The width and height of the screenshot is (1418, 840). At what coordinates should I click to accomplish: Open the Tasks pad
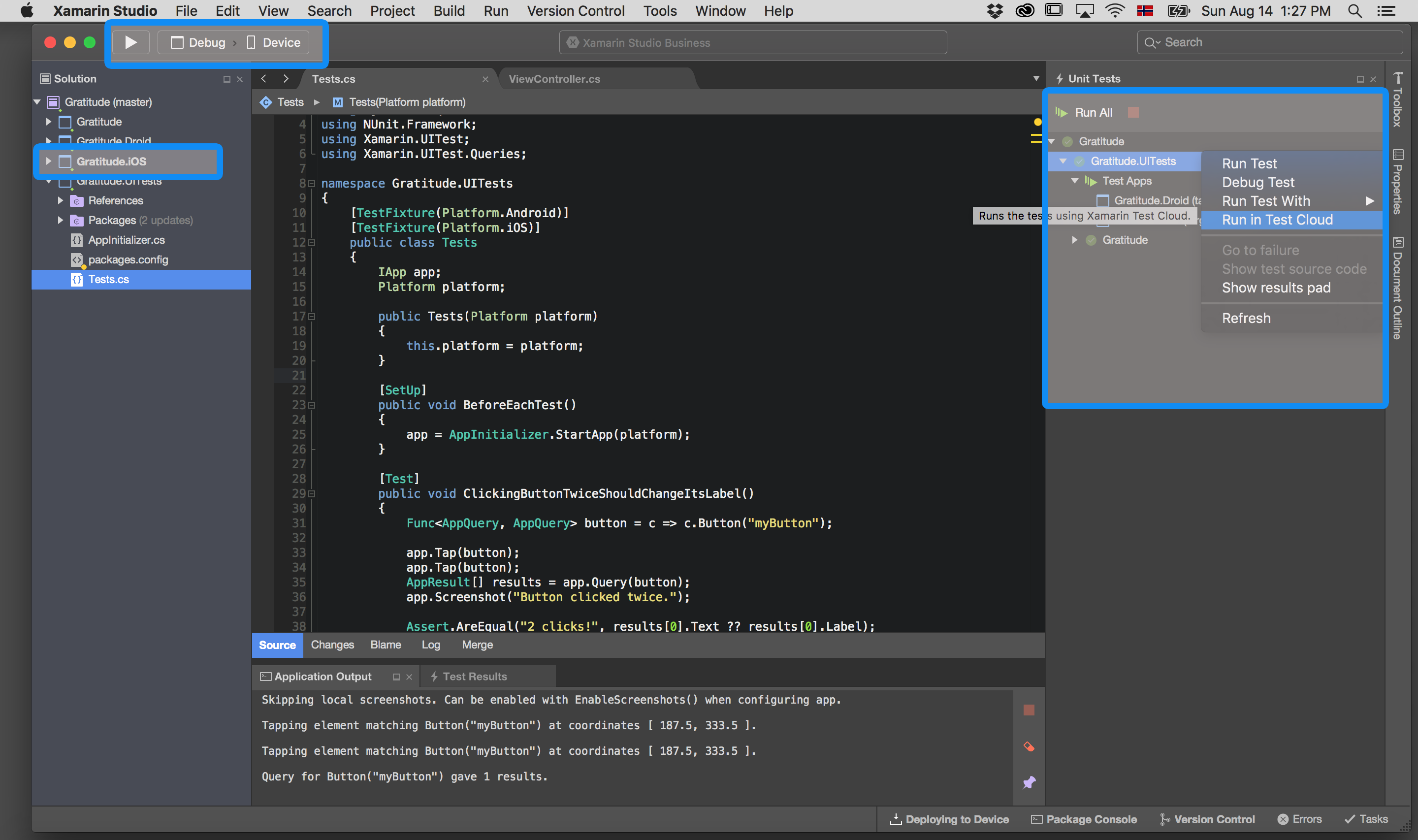(1366, 819)
